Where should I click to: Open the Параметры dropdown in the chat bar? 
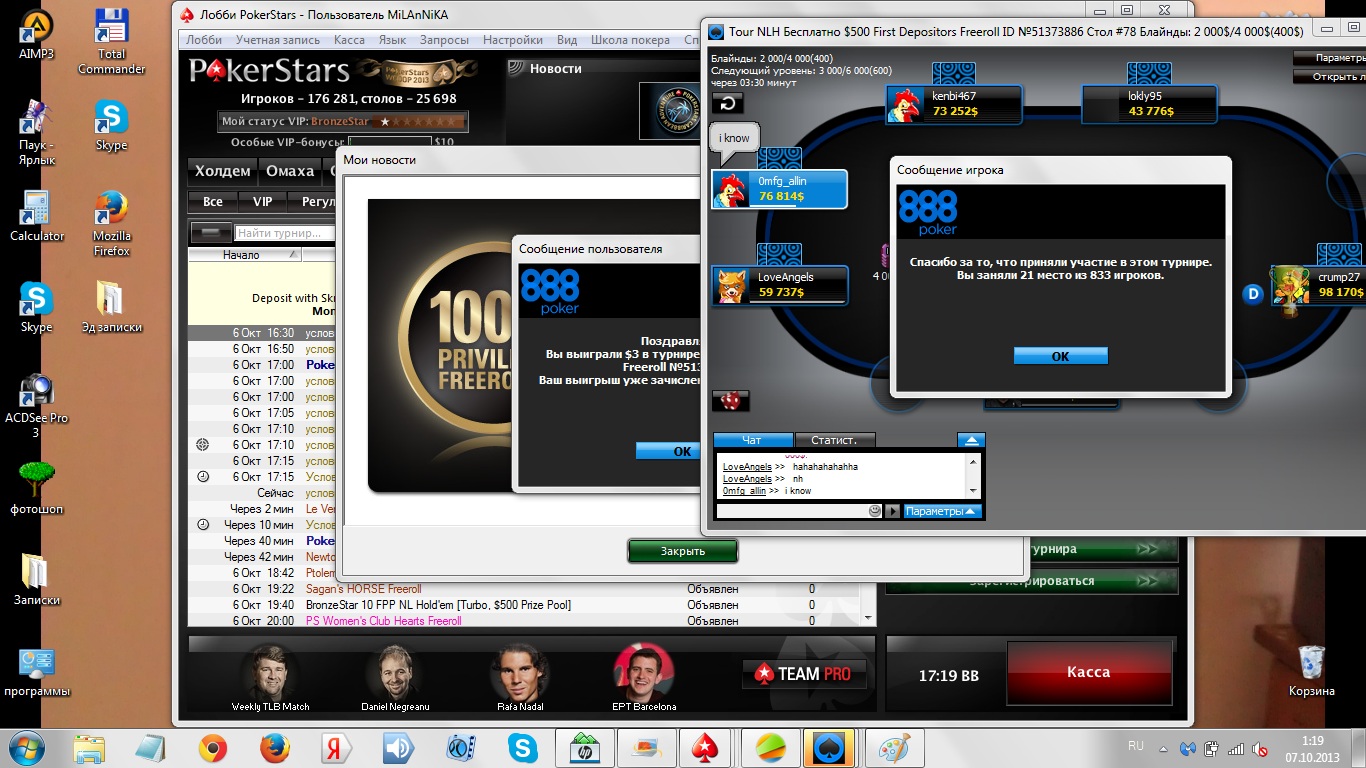coord(943,511)
